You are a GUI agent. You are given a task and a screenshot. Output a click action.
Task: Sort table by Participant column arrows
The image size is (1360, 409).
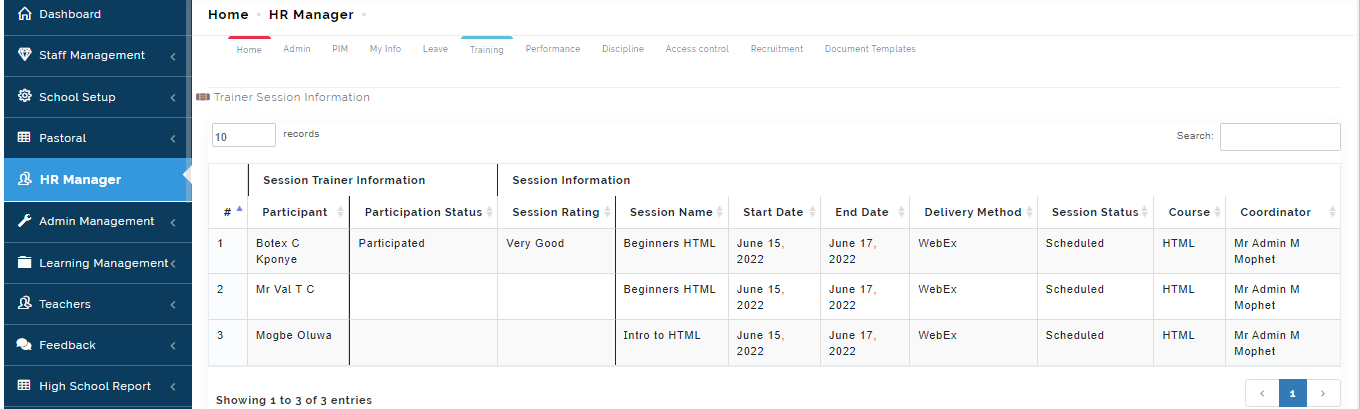coord(341,212)
